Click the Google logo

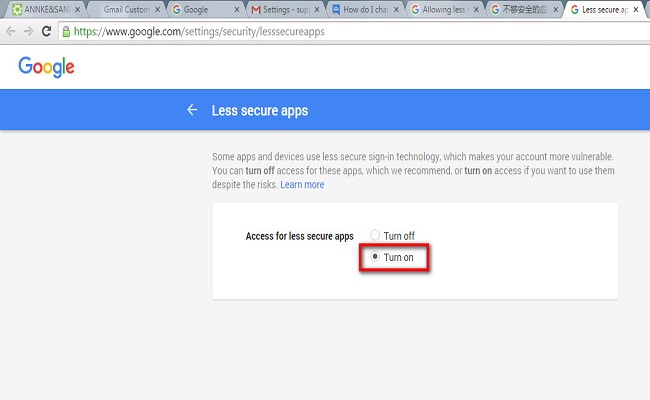click(x=46, y=67)
